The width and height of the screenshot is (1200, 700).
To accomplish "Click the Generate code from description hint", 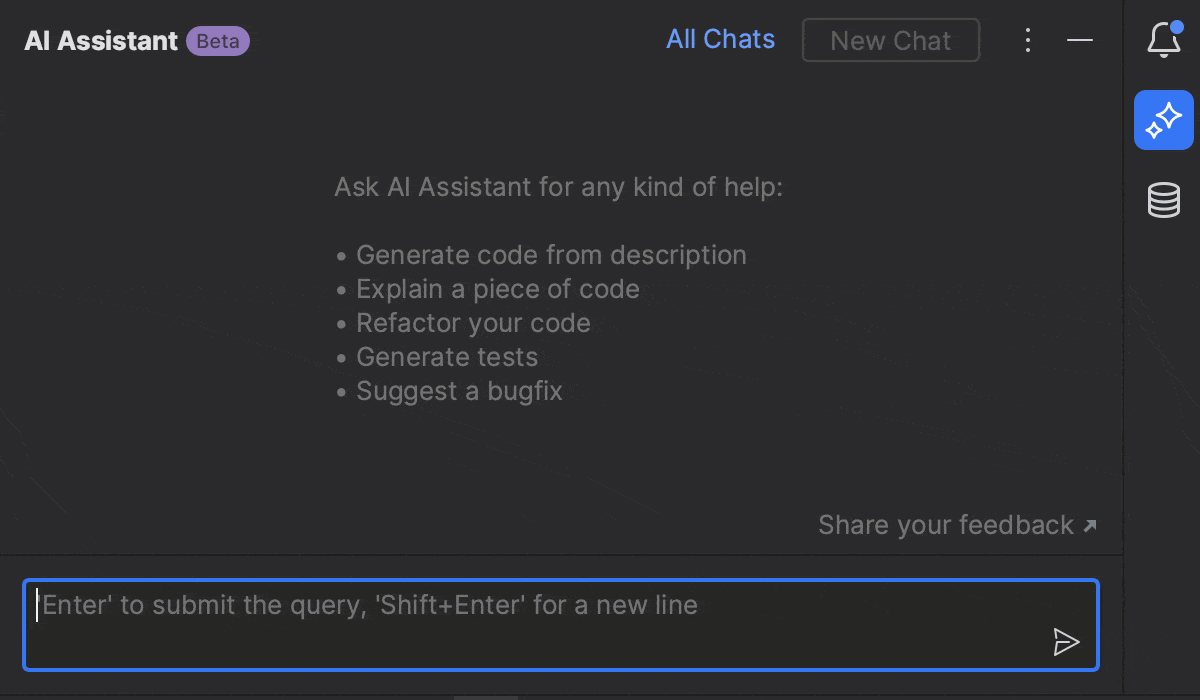I will 551,255.
